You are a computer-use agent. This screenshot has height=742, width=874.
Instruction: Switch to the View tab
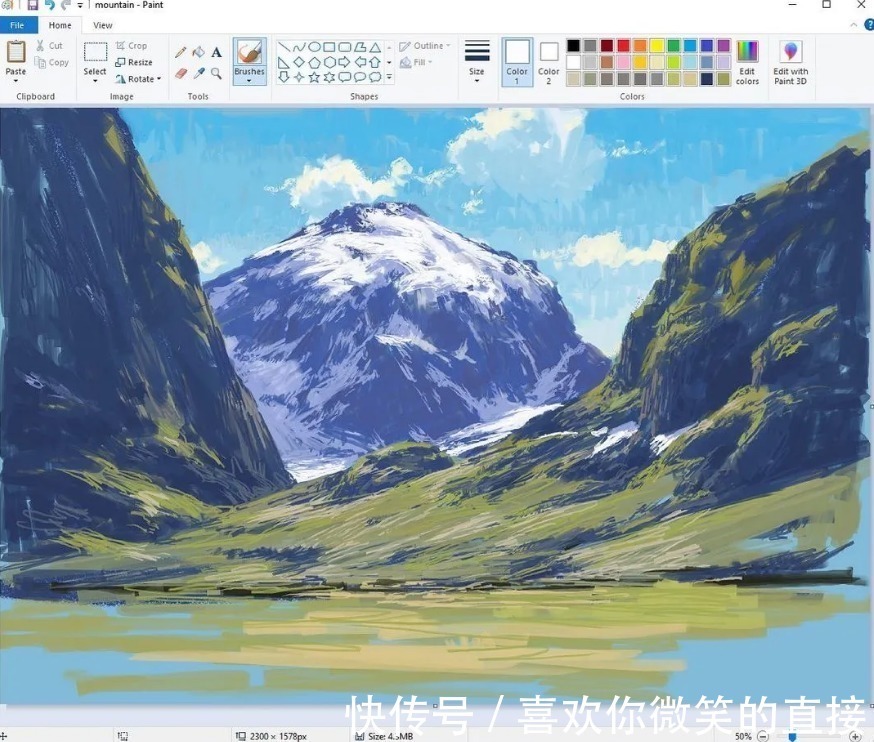coord(102,24)
